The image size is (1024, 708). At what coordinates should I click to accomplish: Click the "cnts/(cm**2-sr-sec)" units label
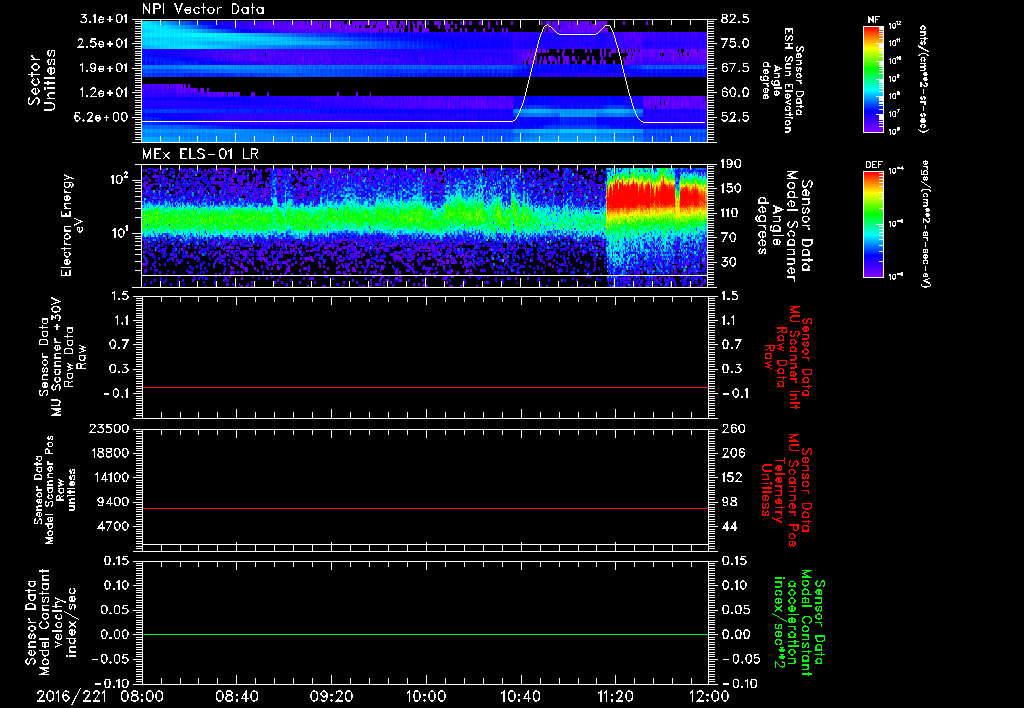(923, 79)
